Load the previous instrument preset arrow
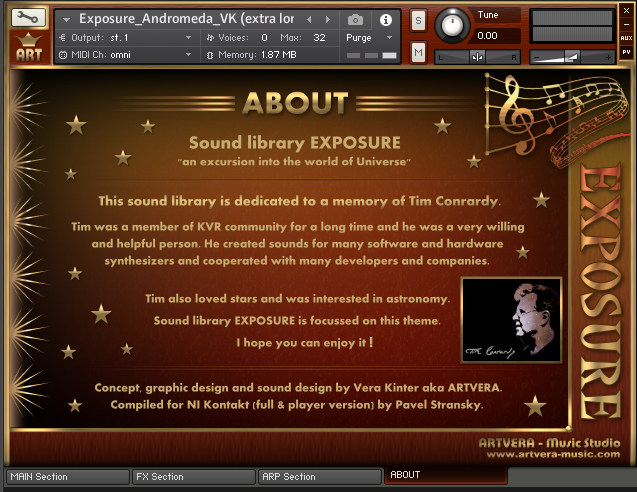The width and height of the screenshot is (637, 492). (x=309, y=19)
